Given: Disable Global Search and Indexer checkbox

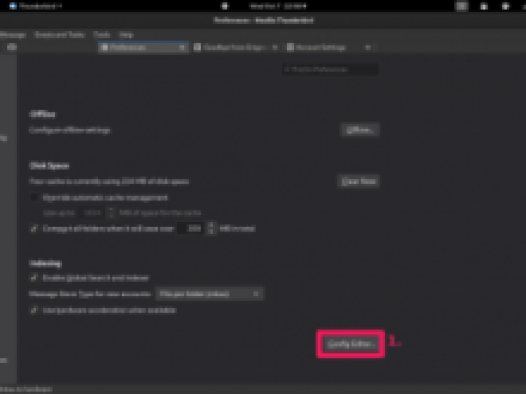Looking at the screenshot, I should [x=34, y=278].
